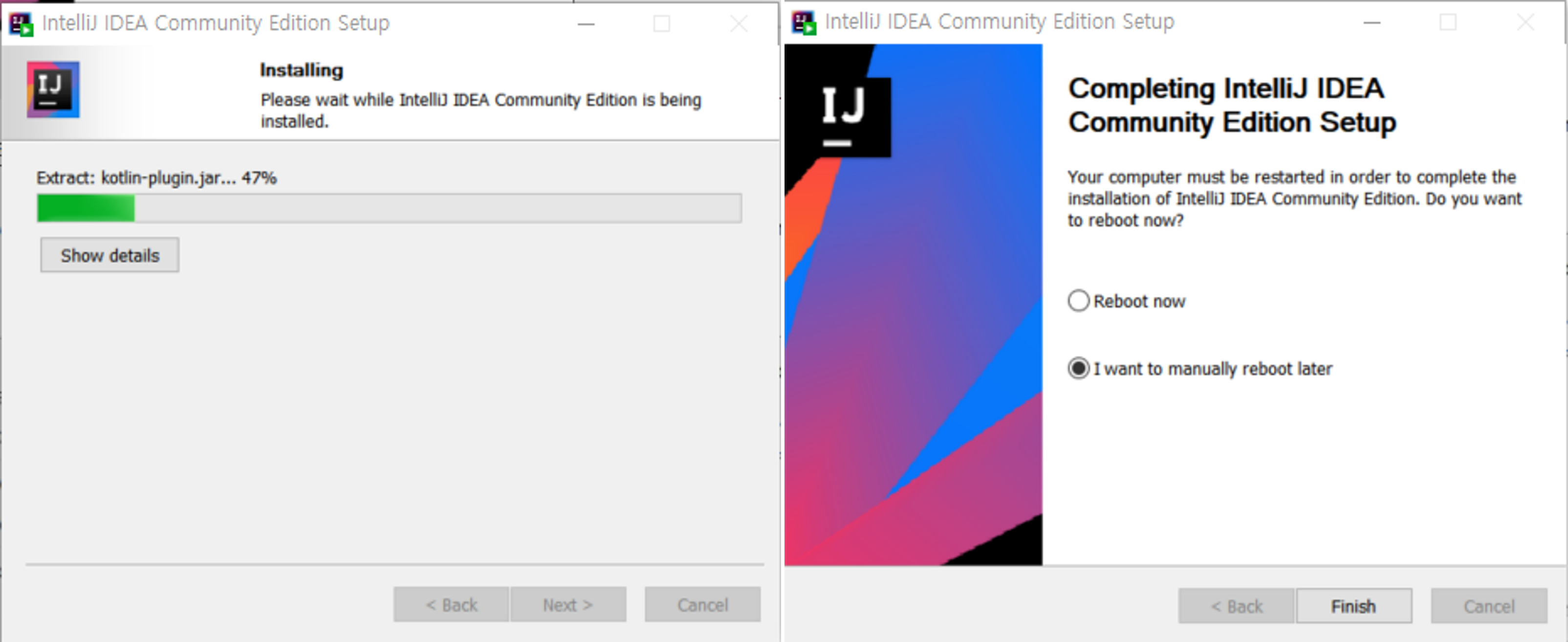Click the IntelliJ icon in left title bar
1568x642 pixels.
point(22,24)
